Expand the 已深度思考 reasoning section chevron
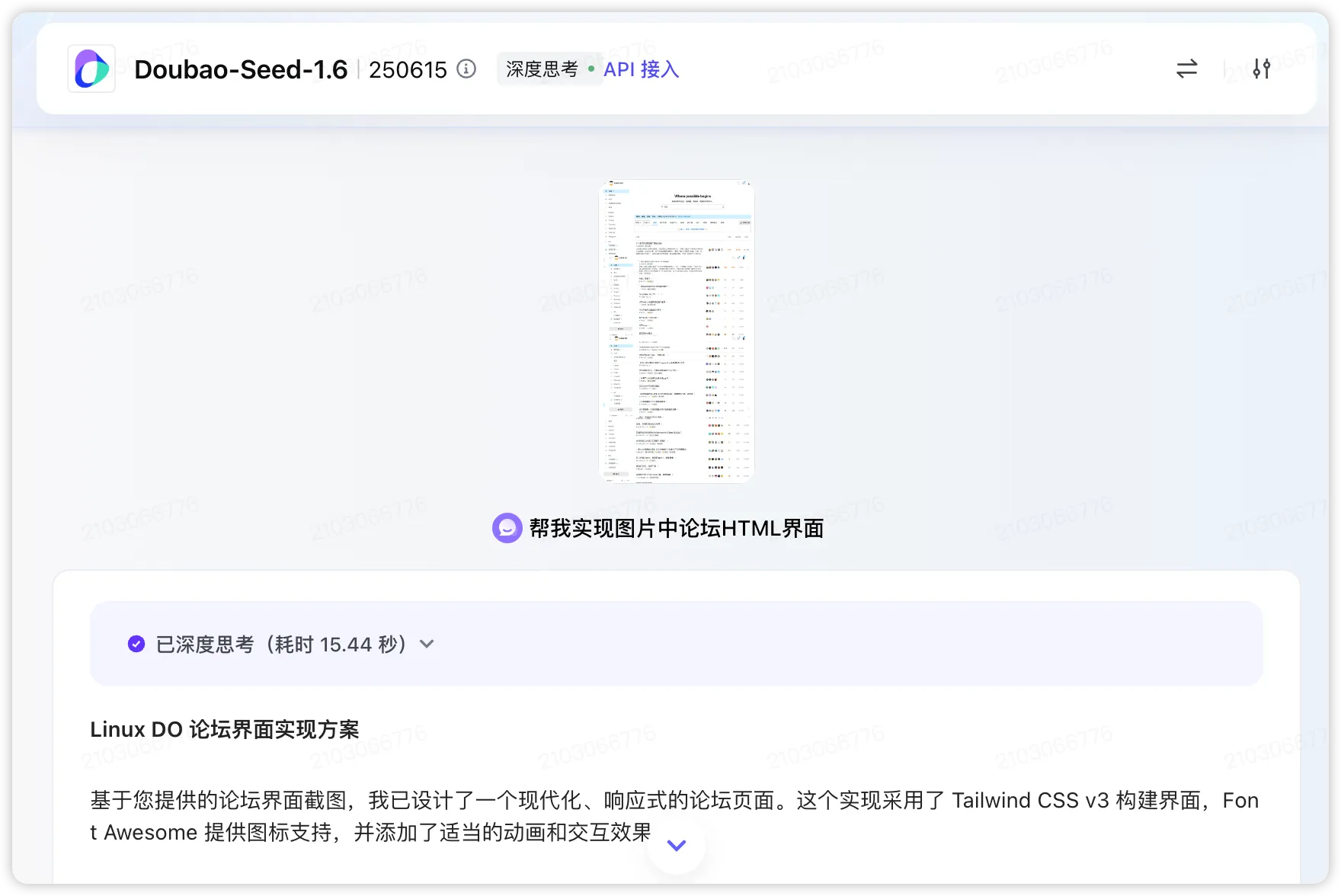 coord(427,644)
